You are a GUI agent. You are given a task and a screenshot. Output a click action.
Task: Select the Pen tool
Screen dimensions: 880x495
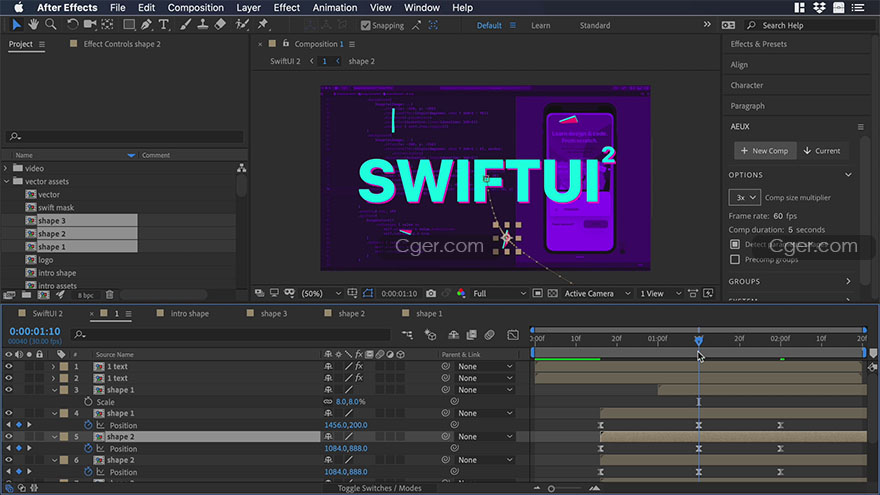(x=146, y=25)
